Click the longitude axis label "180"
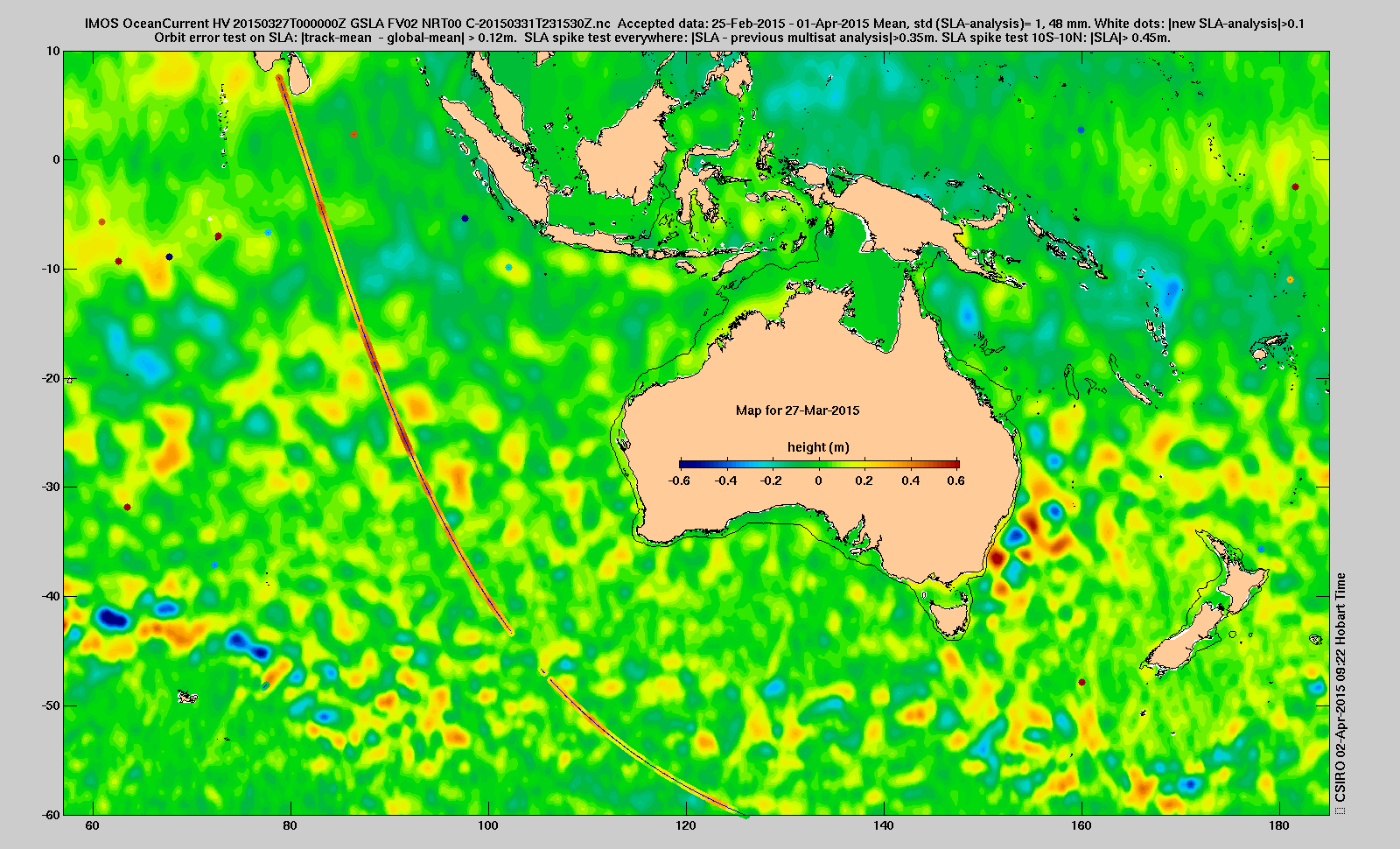The height and width of the screenshot is (849, 1400). point(1279,825)
